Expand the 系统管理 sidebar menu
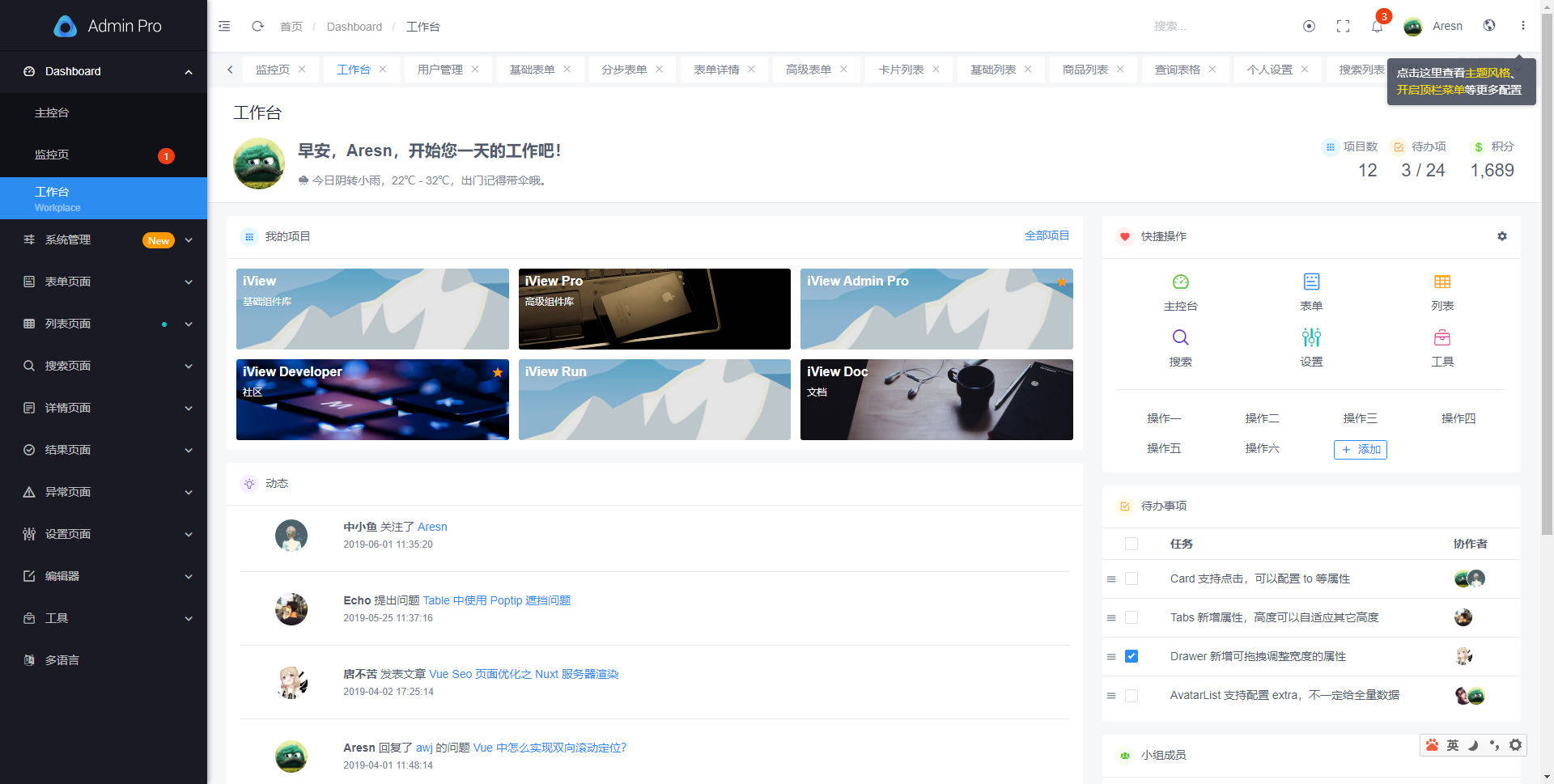The height and width of the screenshot is (784, 1554). (x=104, y=239)
